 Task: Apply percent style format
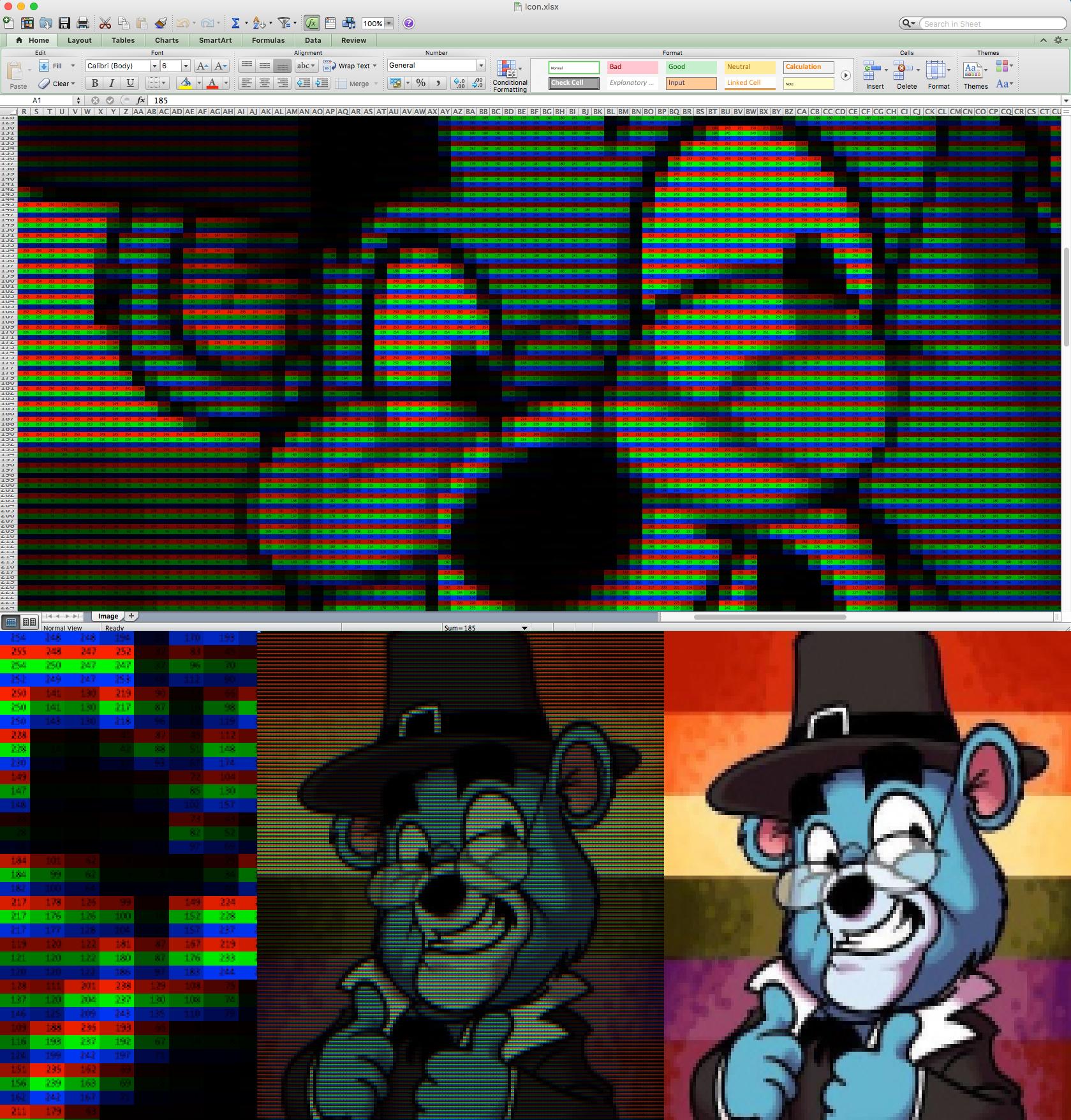coord(420,83)
